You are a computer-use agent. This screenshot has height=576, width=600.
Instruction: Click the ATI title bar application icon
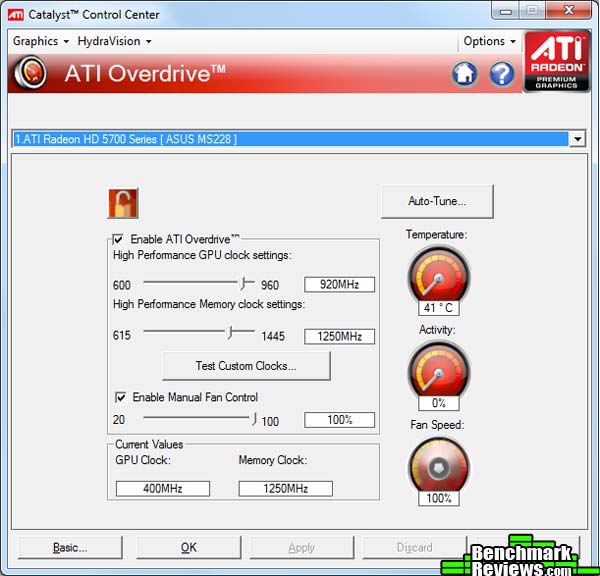click(16, 15)
